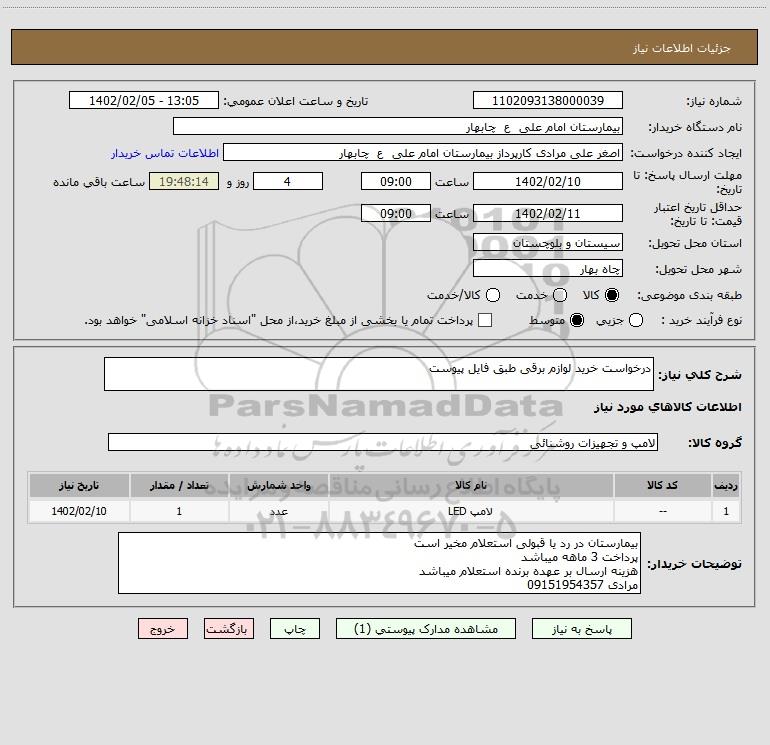
Task: Choose the متوسط purchase type radio
Action: coord(577,321)
